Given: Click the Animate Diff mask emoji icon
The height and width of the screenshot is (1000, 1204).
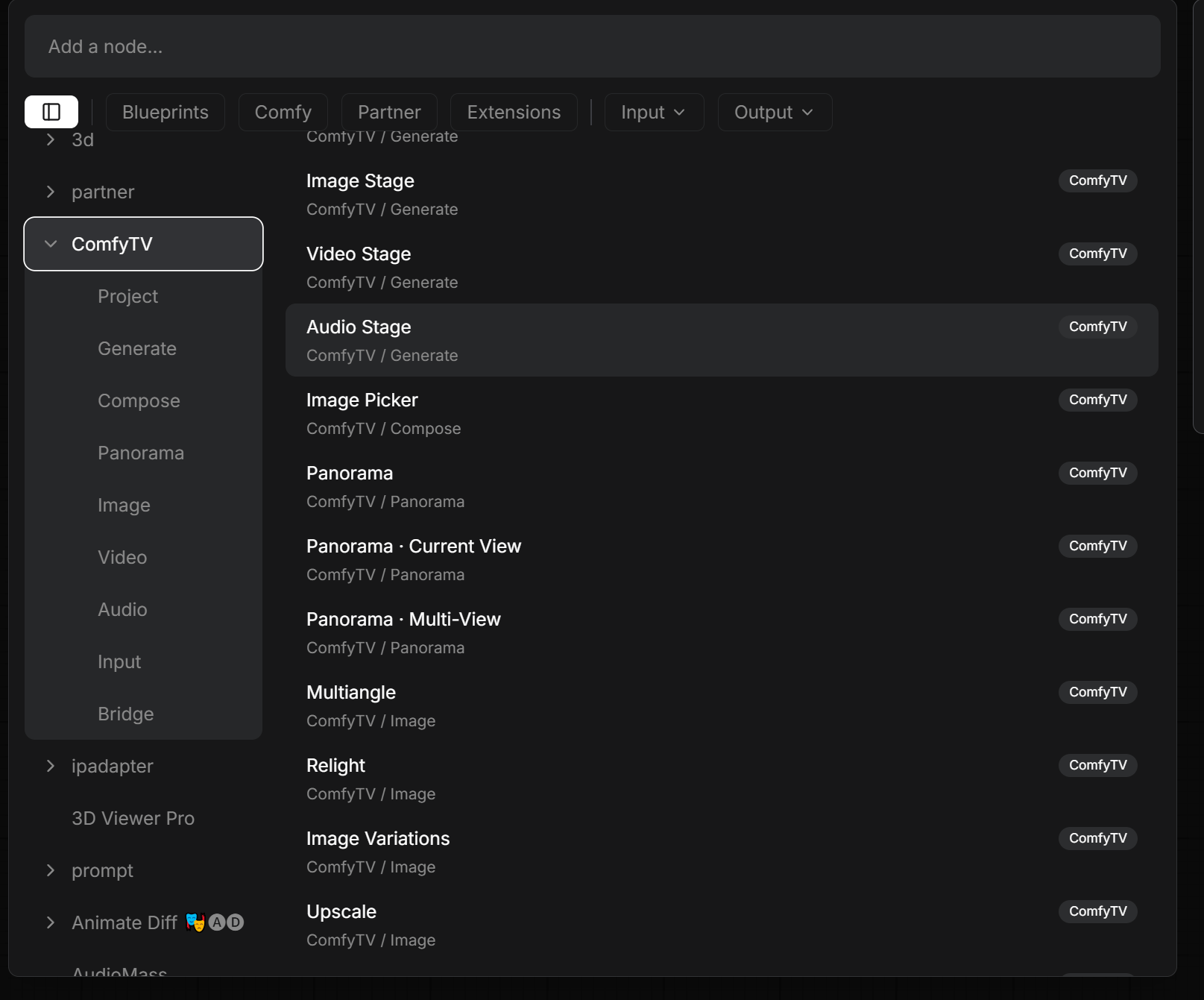Looking at the screenshot, I should pos(195,922).
